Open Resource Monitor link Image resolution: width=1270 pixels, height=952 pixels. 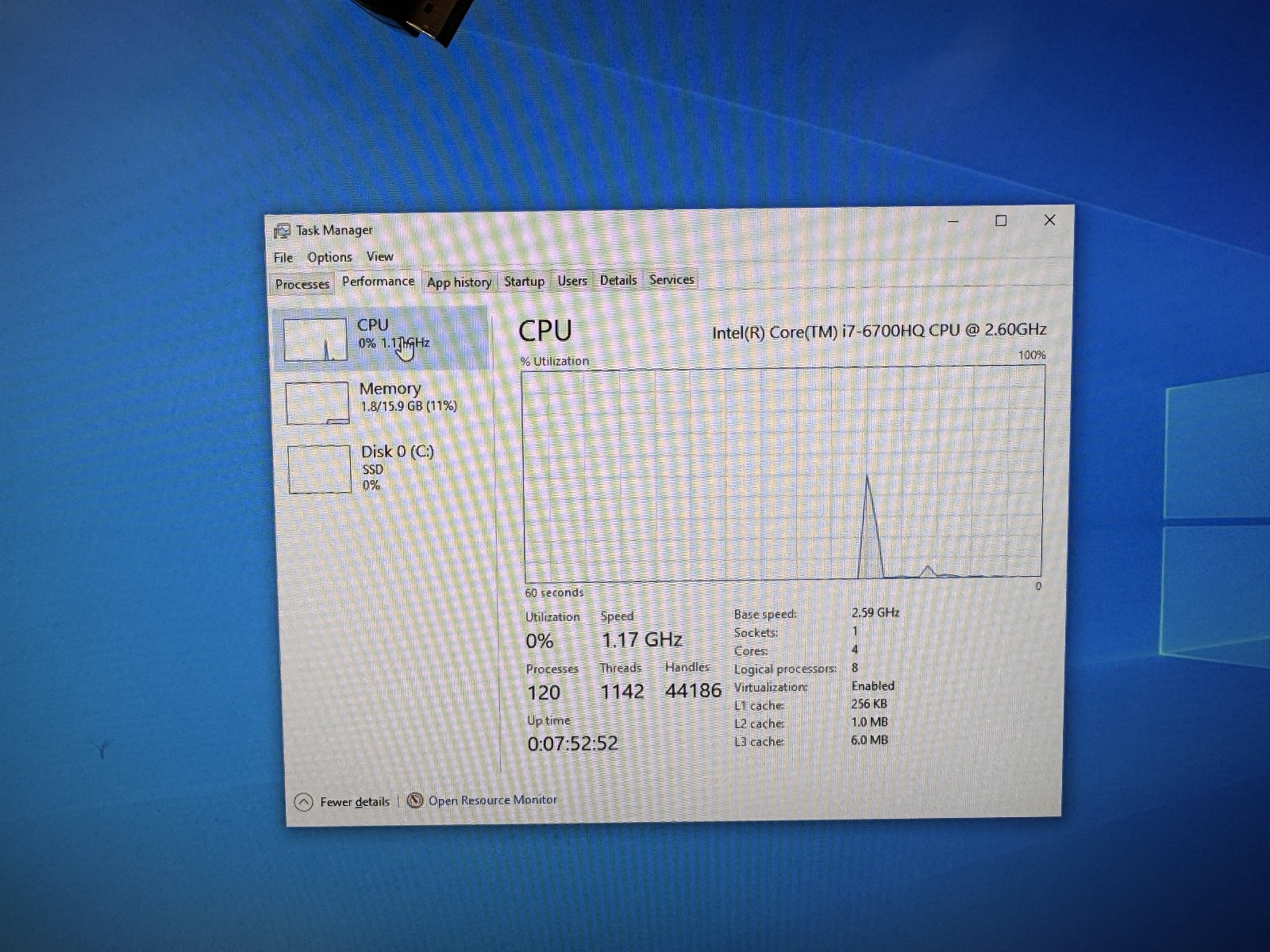tap(492, 800)
